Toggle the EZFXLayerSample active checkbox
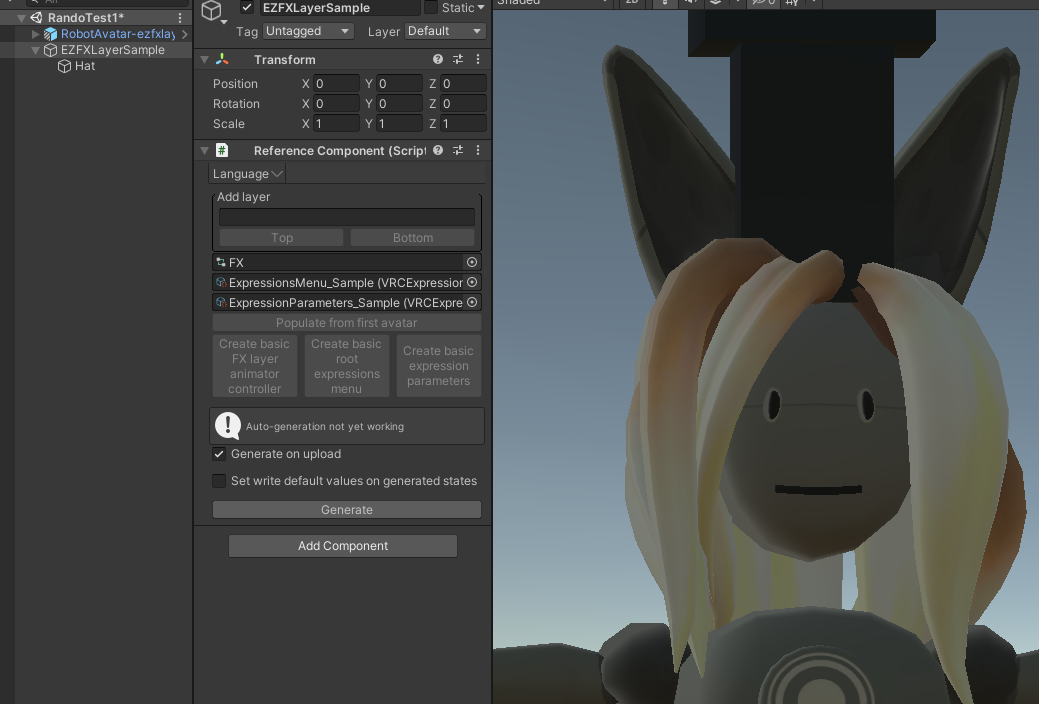The image size is (1039, 704). pos(247,7)
